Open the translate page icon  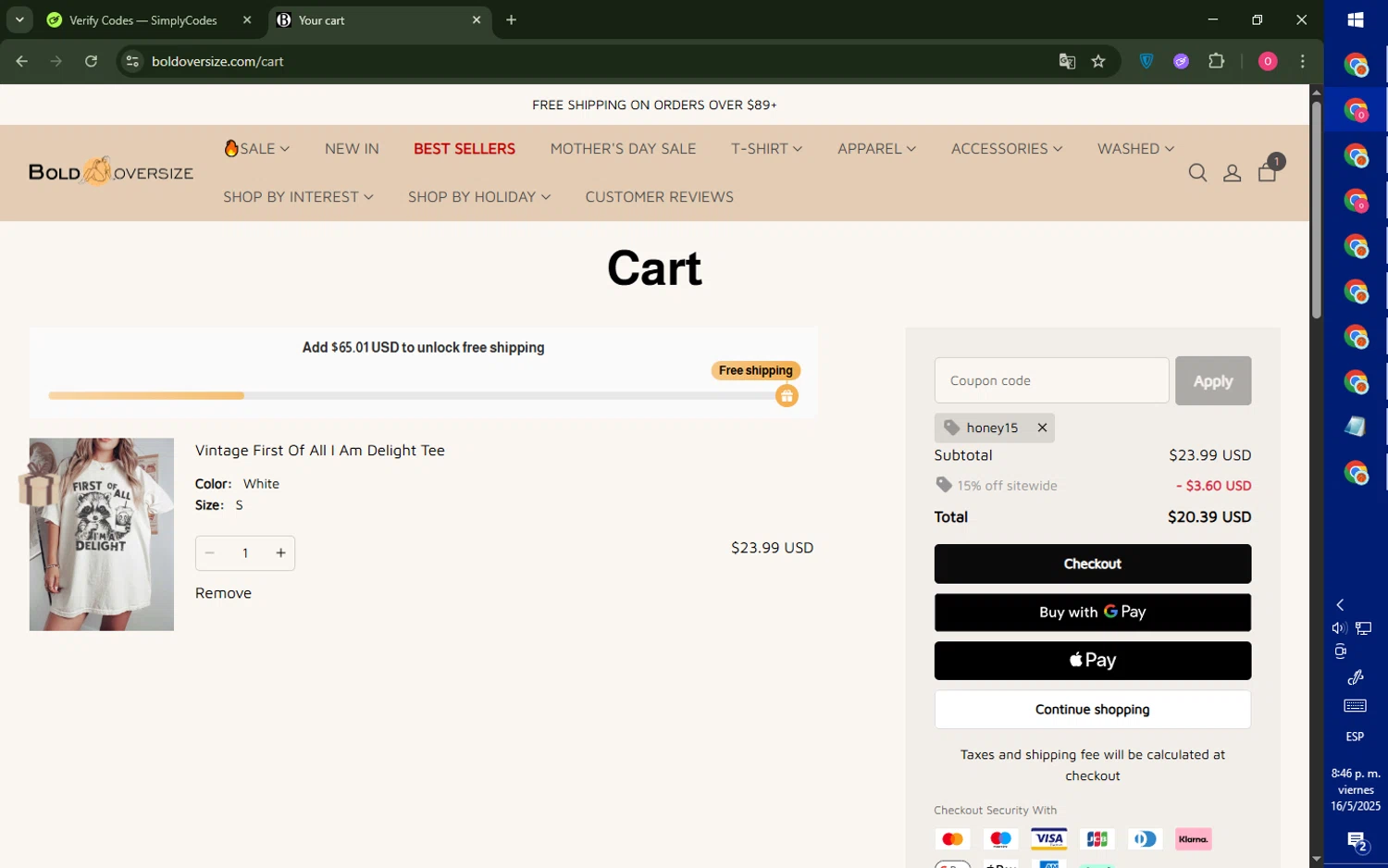[x=1067, y=61]
